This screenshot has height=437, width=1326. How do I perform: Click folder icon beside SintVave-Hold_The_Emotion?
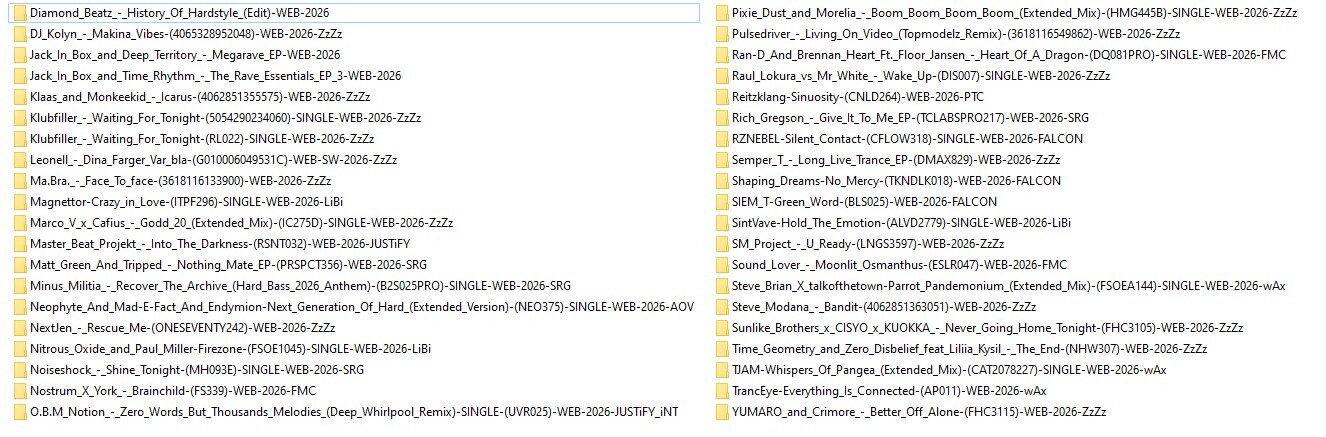(x=722, y=223)
